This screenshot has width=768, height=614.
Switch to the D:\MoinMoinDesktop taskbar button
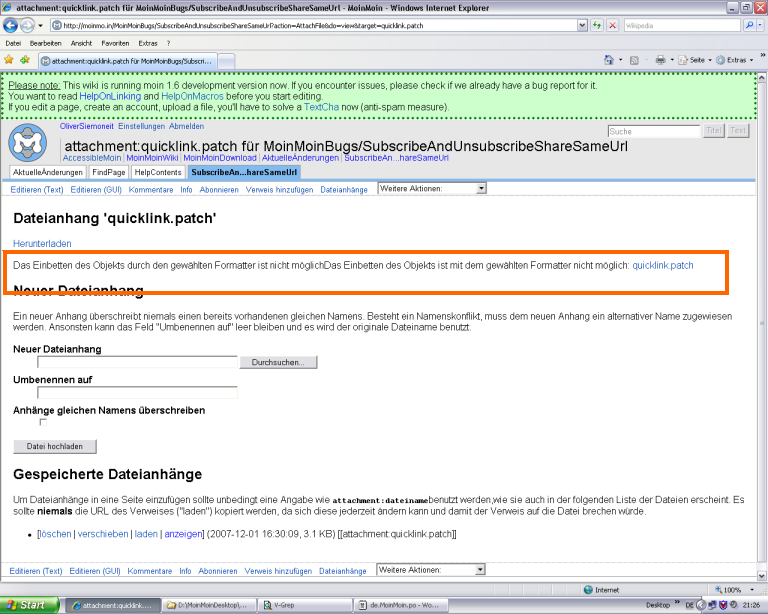pos(209,605)
